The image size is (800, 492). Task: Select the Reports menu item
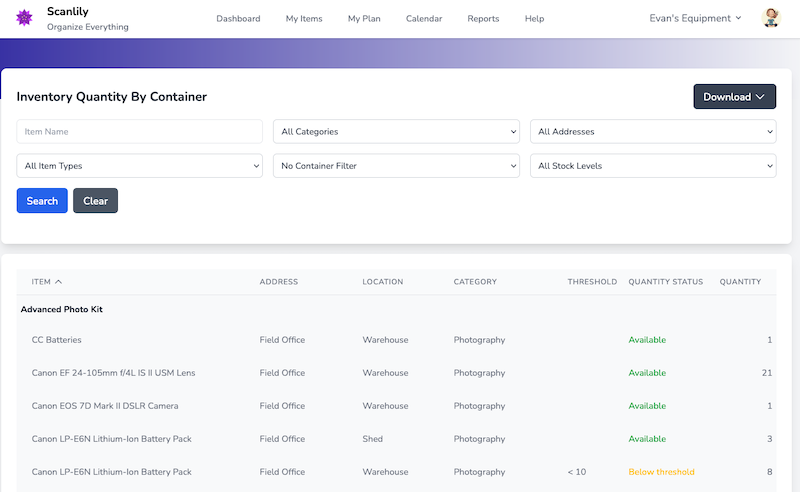click(483, 19)
